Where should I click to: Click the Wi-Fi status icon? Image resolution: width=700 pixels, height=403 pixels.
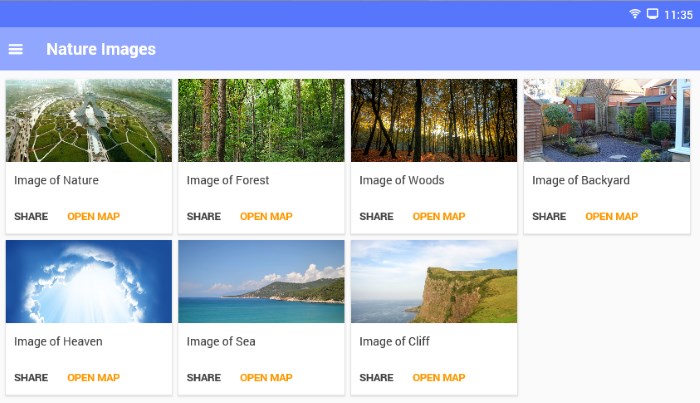[634, 14]
